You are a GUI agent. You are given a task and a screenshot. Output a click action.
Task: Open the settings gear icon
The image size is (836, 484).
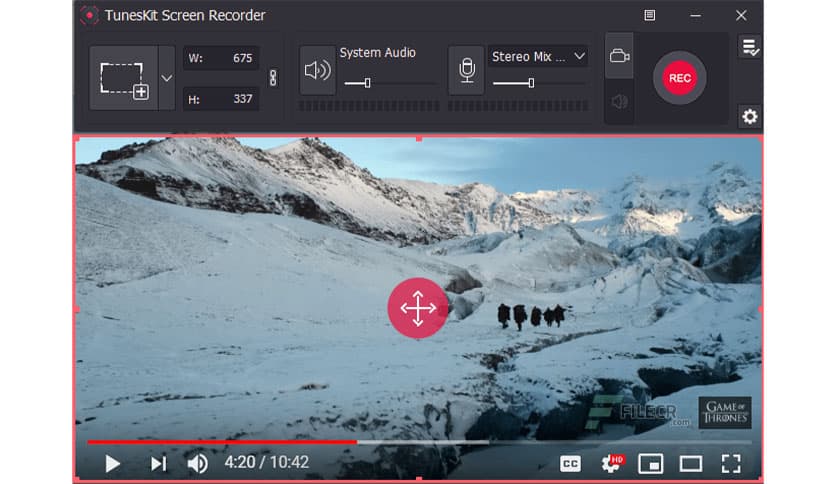[750, 116]
